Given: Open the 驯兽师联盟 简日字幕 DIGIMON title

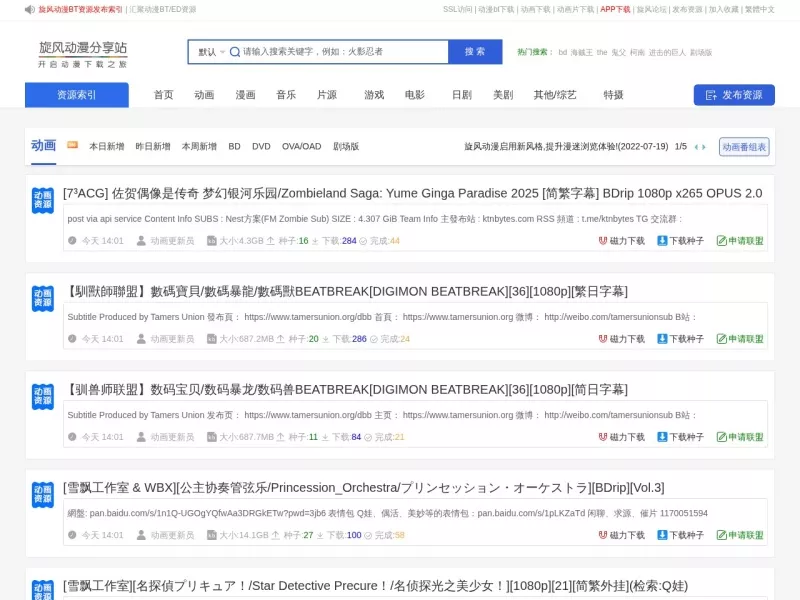Looking at the screenshot, I should pyautogui.click(x=345, y=389).
